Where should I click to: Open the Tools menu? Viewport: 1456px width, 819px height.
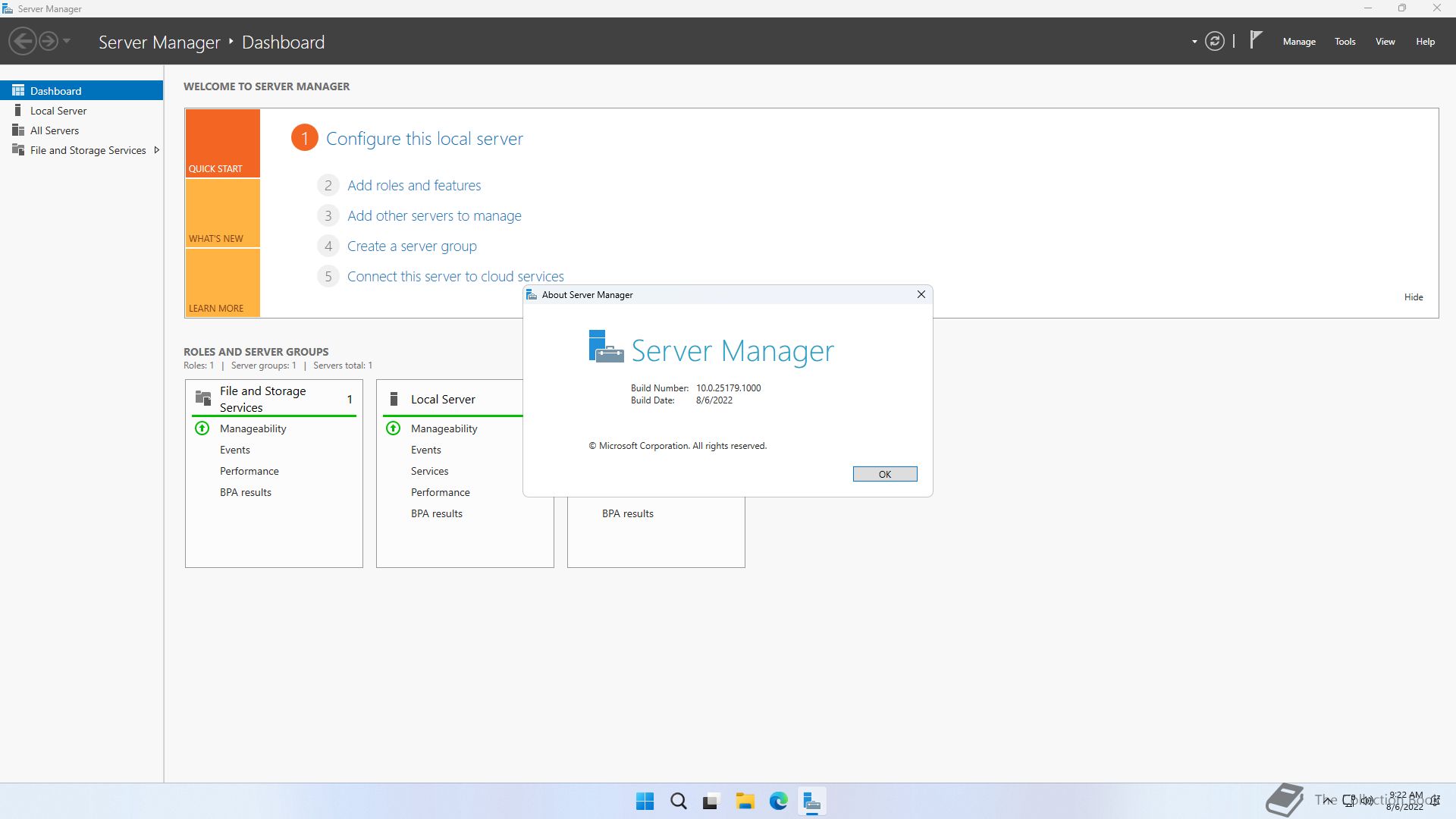tap(1345, 42)
